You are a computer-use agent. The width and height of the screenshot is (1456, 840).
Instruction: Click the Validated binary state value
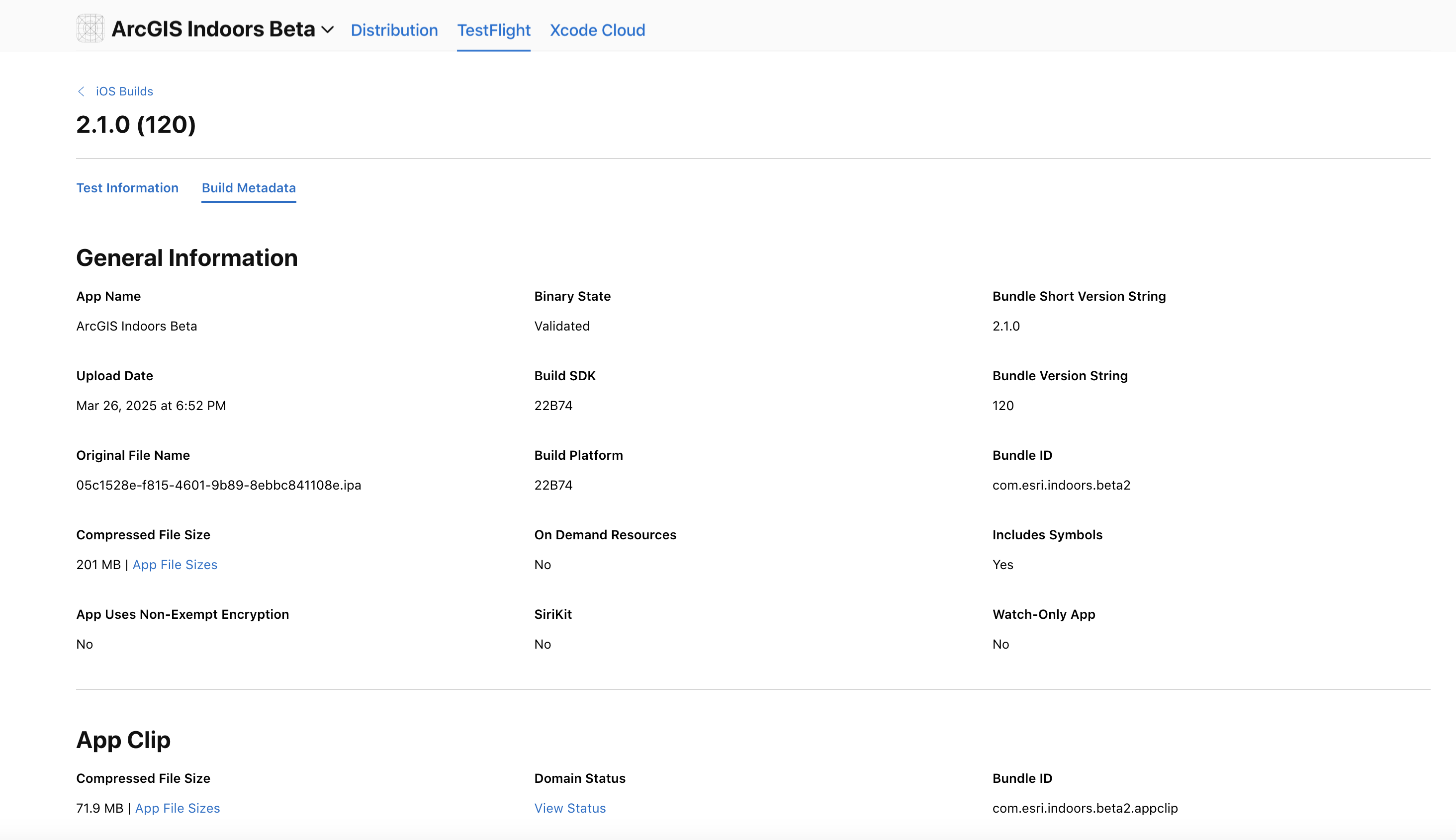(562, 326)
